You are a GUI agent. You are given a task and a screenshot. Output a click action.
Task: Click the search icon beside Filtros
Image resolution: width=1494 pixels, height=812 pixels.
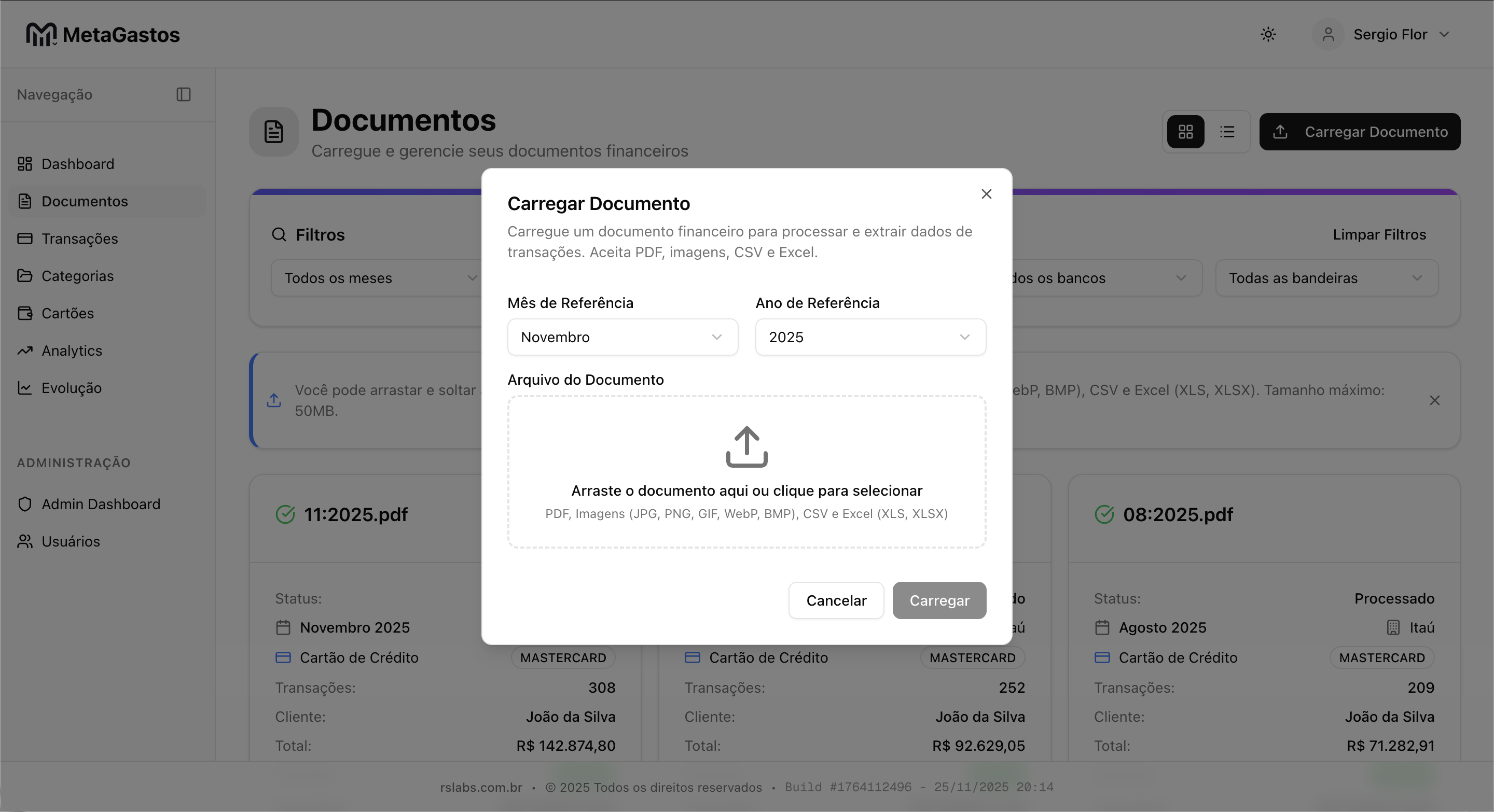(x=279, y=235)
